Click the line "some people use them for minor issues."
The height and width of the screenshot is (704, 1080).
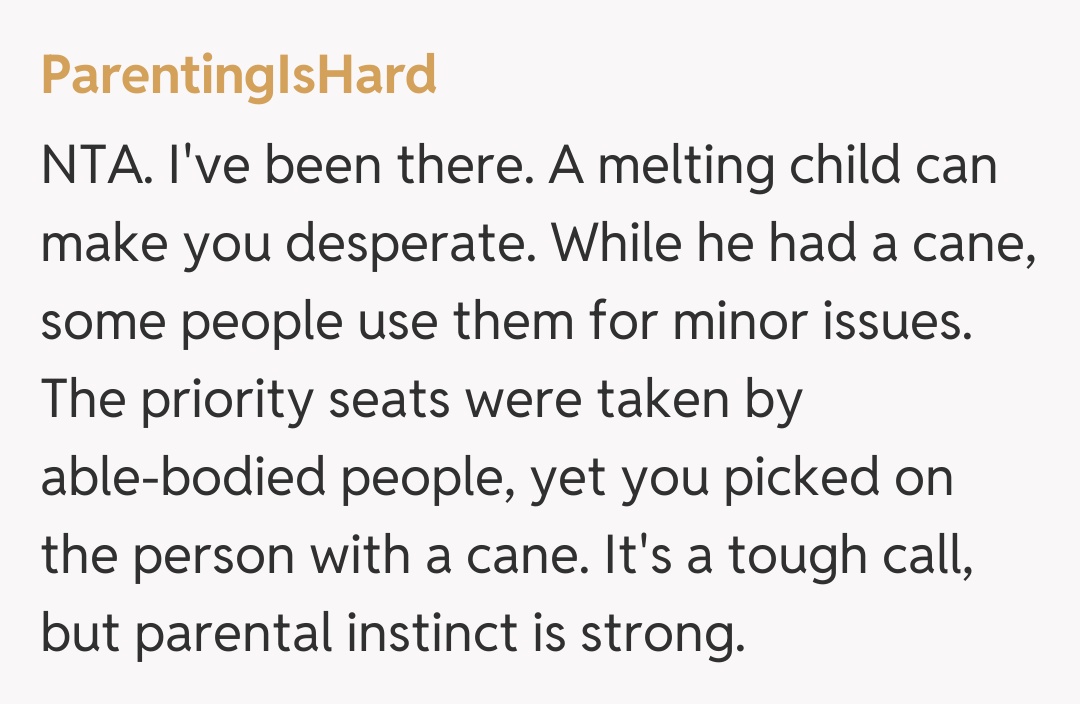(506, 323)
